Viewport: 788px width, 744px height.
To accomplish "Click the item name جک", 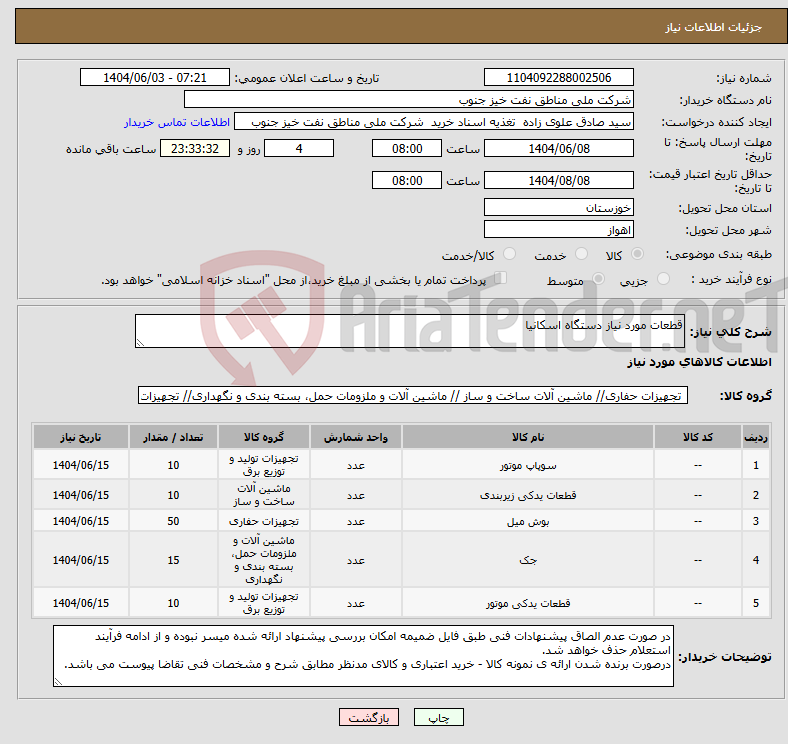I will tap(528, 560).
